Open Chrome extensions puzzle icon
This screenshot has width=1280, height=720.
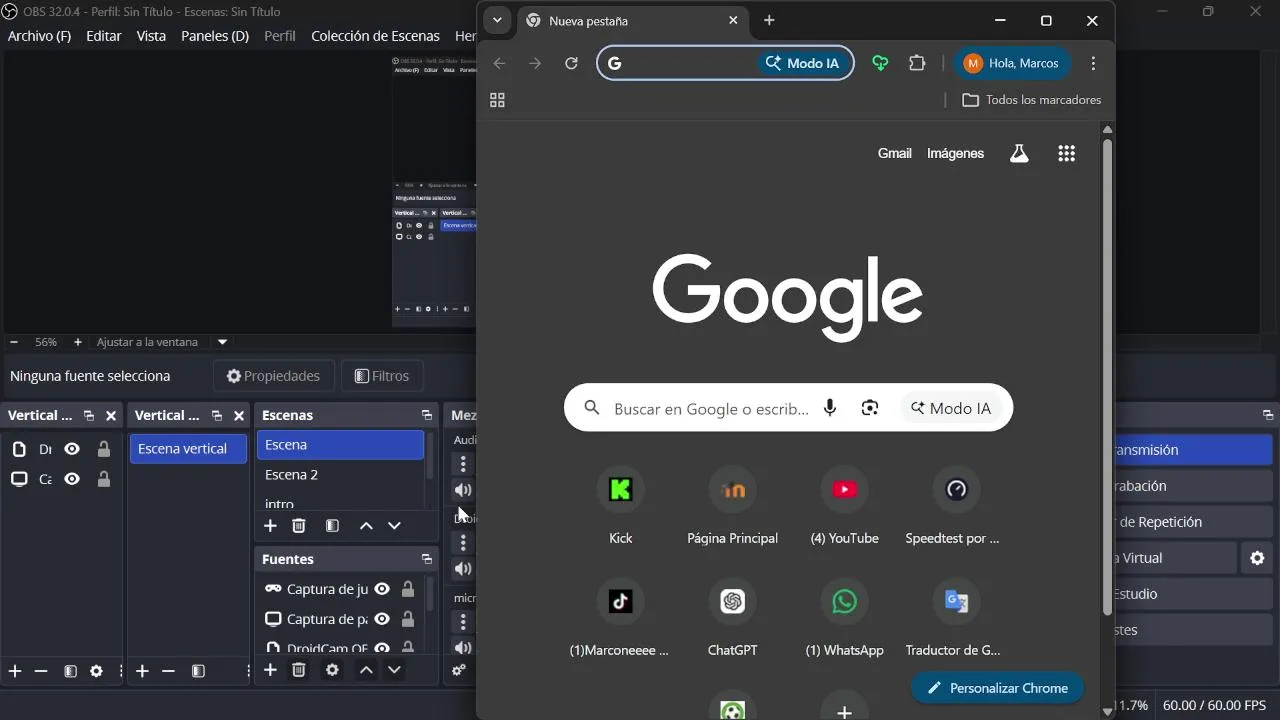(x=917, y=63)
